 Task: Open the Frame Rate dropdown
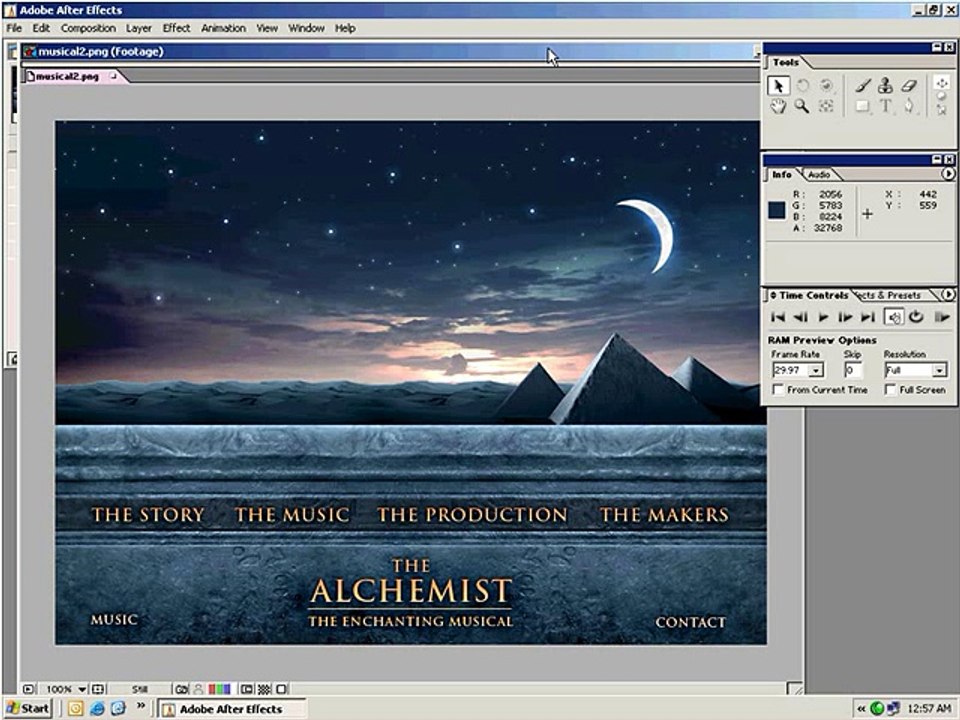tap(816, 370)
